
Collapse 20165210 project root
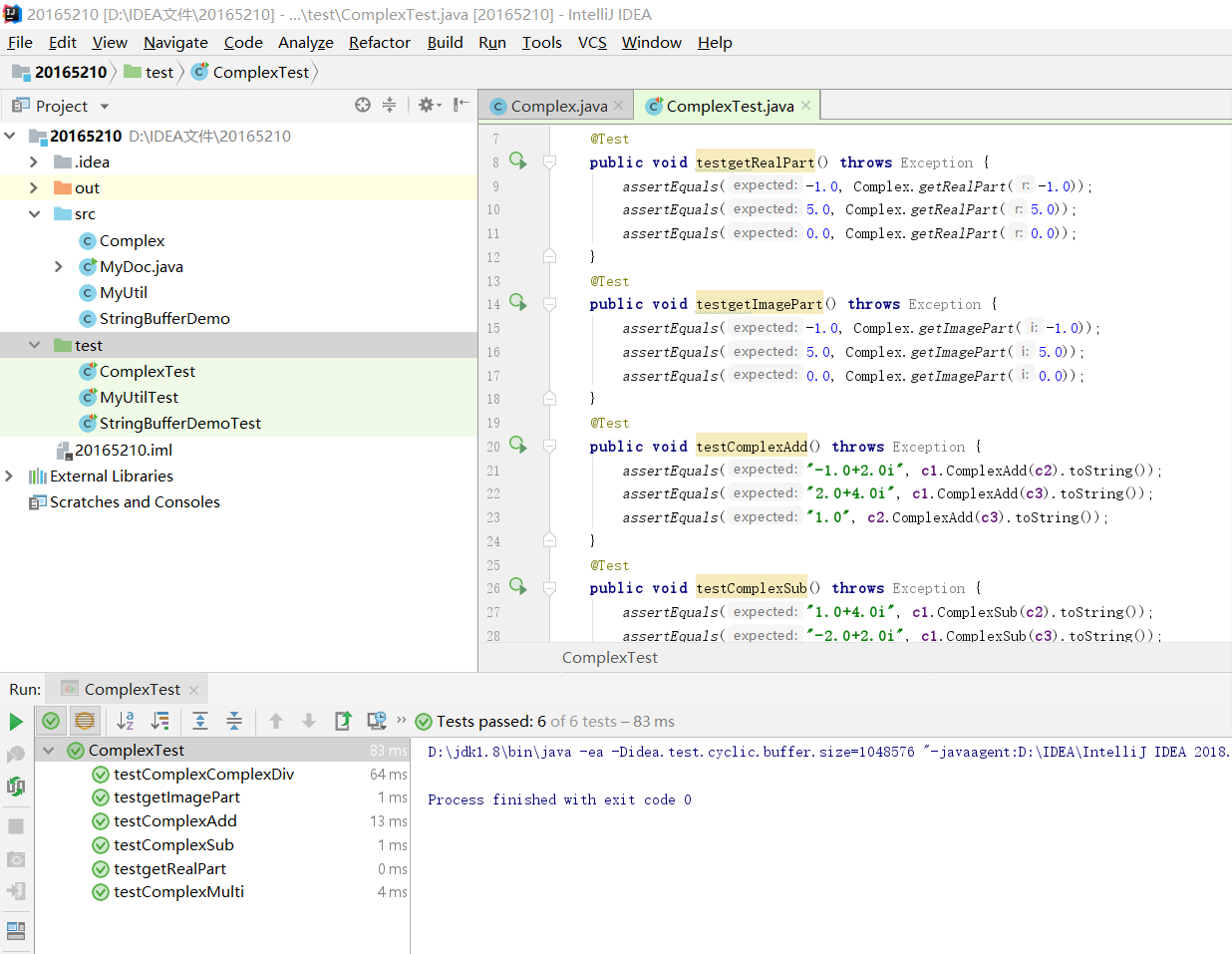[x=10, y=136]
